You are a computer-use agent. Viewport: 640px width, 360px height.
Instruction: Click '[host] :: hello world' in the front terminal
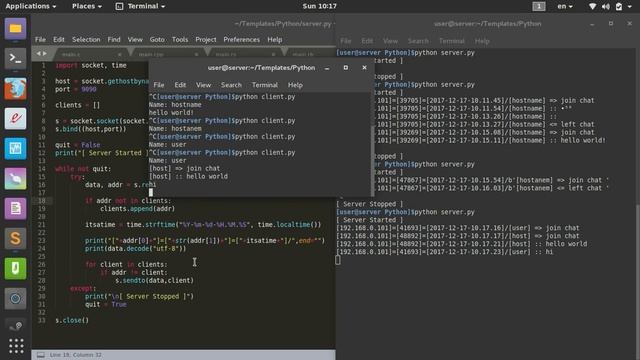pyautogui.click(x=189, y=176)
